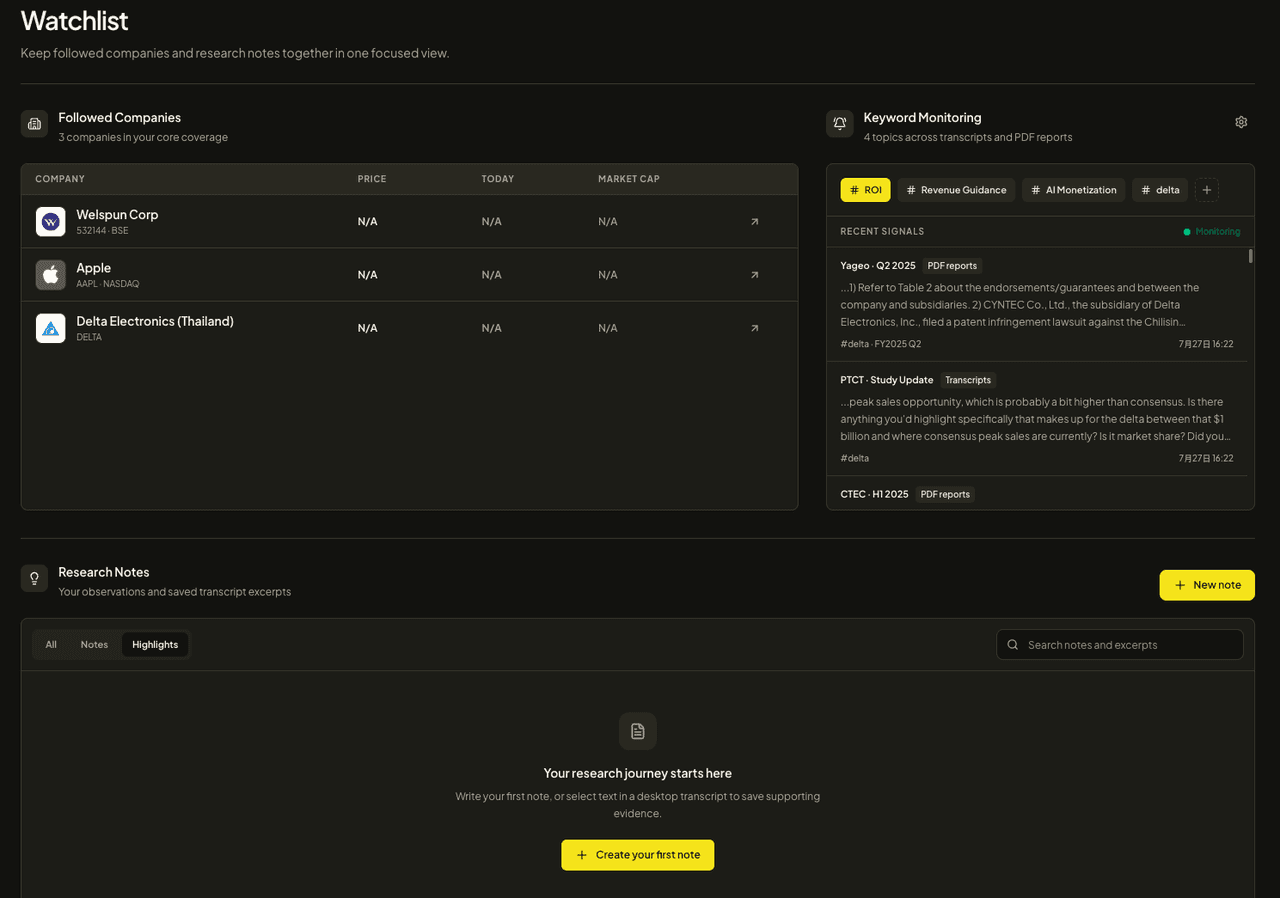Click the search magnifier icon in notes
The image size is (1280, 898).
pyautogui.click(x=1013, y=645)
